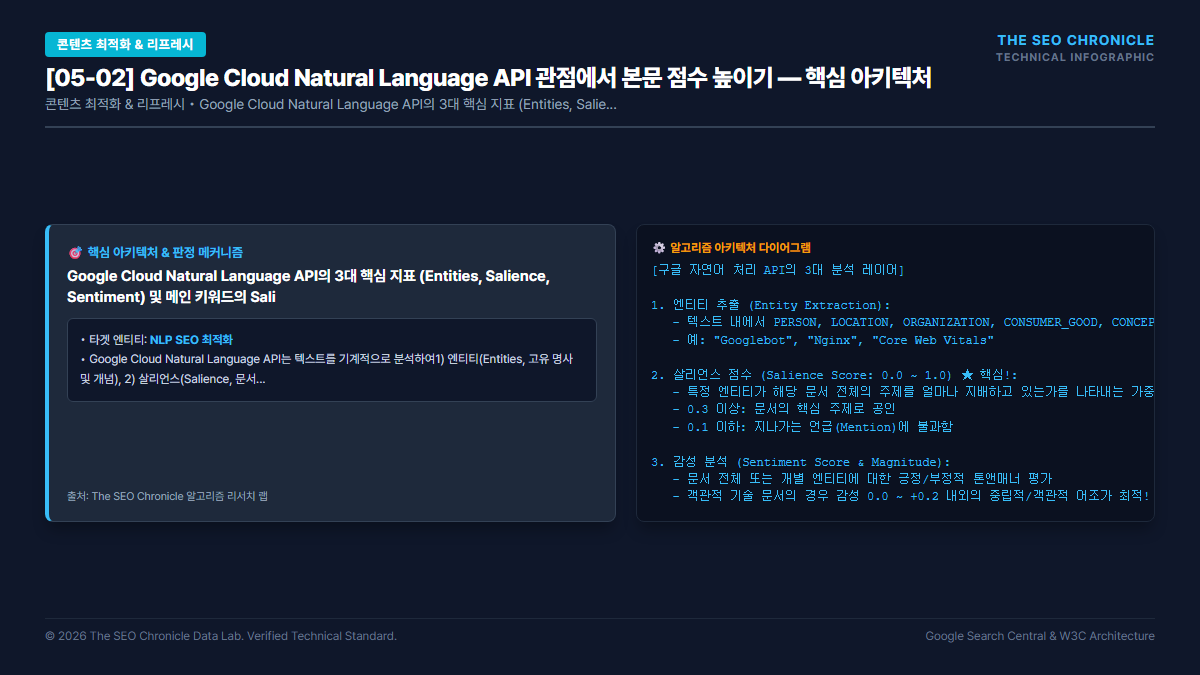The height and width of the screenshot is (675, 1200).
Task: Click the 1. 엔티티 추출 (Entity Extraction) line
Action: click(770, 305)
